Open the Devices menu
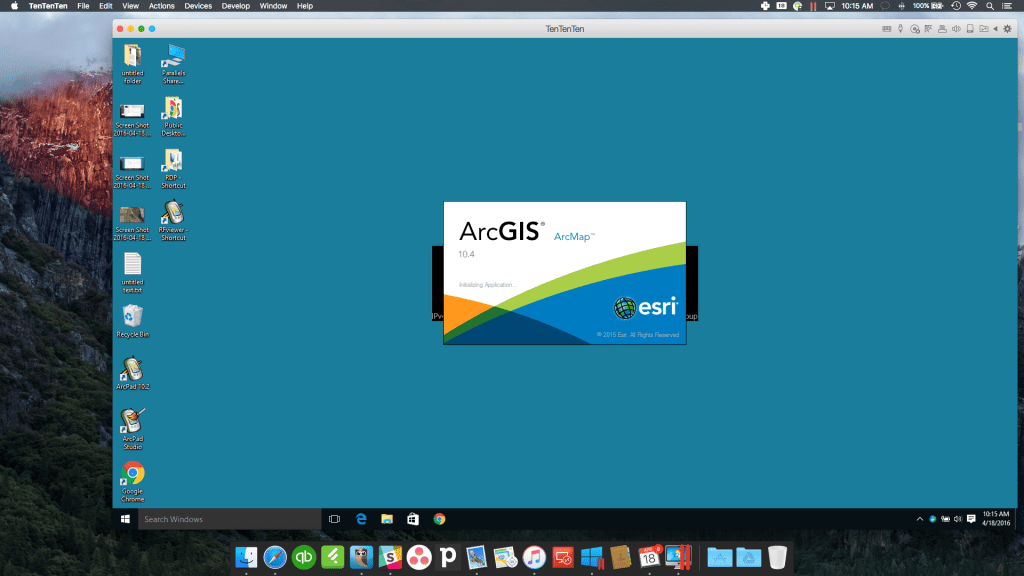Viewport: 1024px width, 576px height. click(198, 6)
